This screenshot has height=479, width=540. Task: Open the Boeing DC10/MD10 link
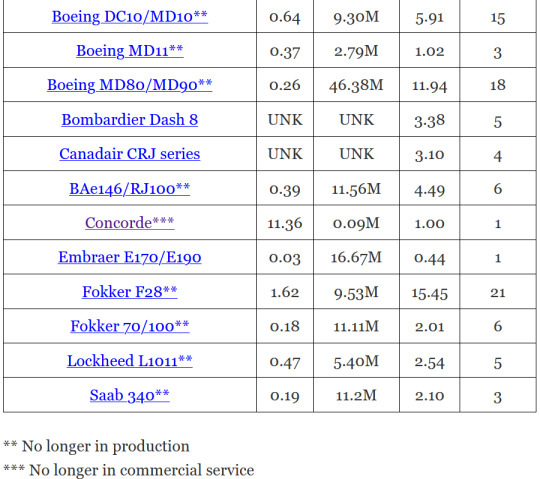(x=129, y=17)
